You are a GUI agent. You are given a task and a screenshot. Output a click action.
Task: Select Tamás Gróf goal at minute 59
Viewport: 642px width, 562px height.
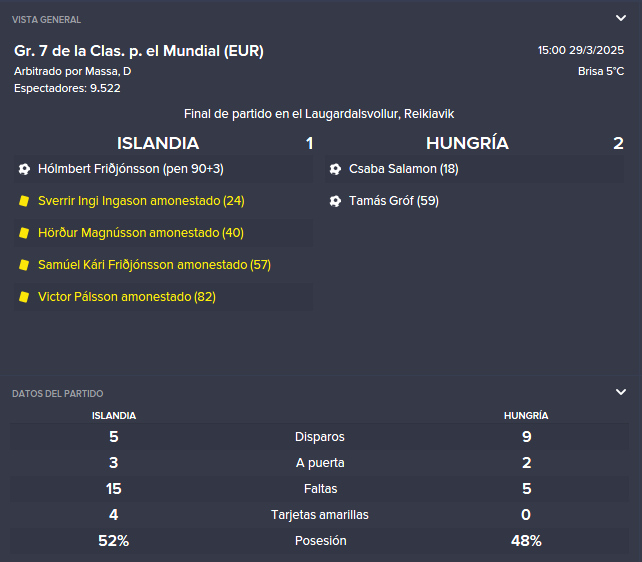click(475, 201)
